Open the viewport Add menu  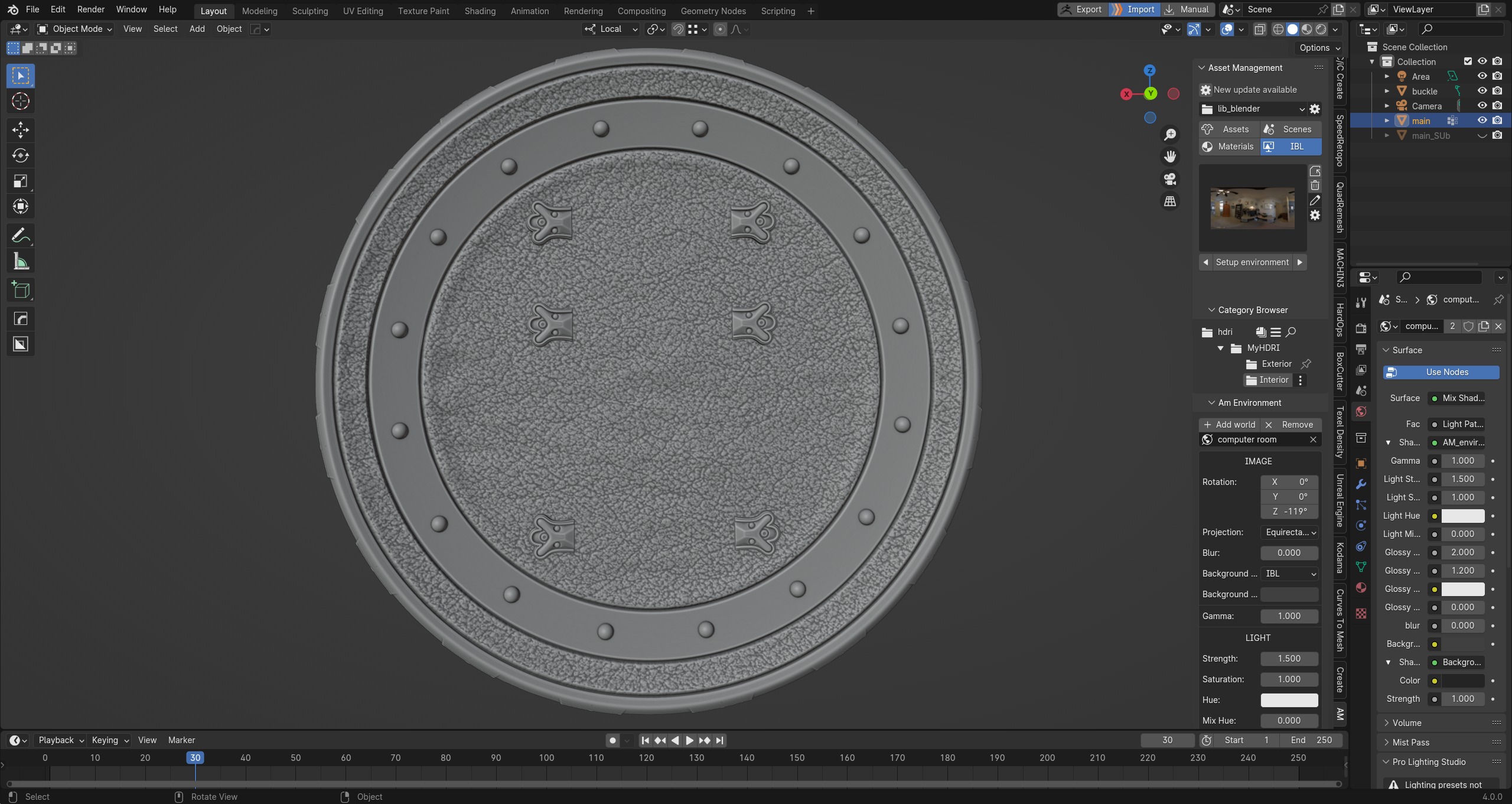click(x=197, y=29)
